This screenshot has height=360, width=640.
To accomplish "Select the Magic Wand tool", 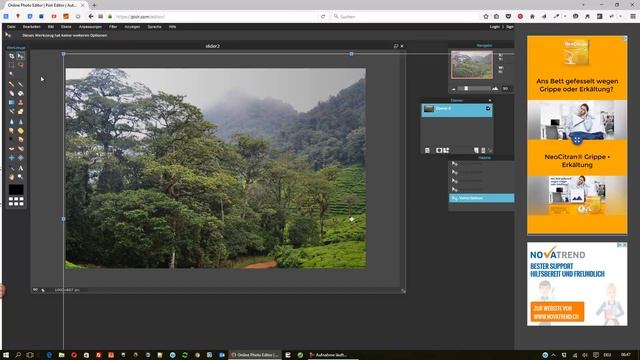I will coord(11,74).
